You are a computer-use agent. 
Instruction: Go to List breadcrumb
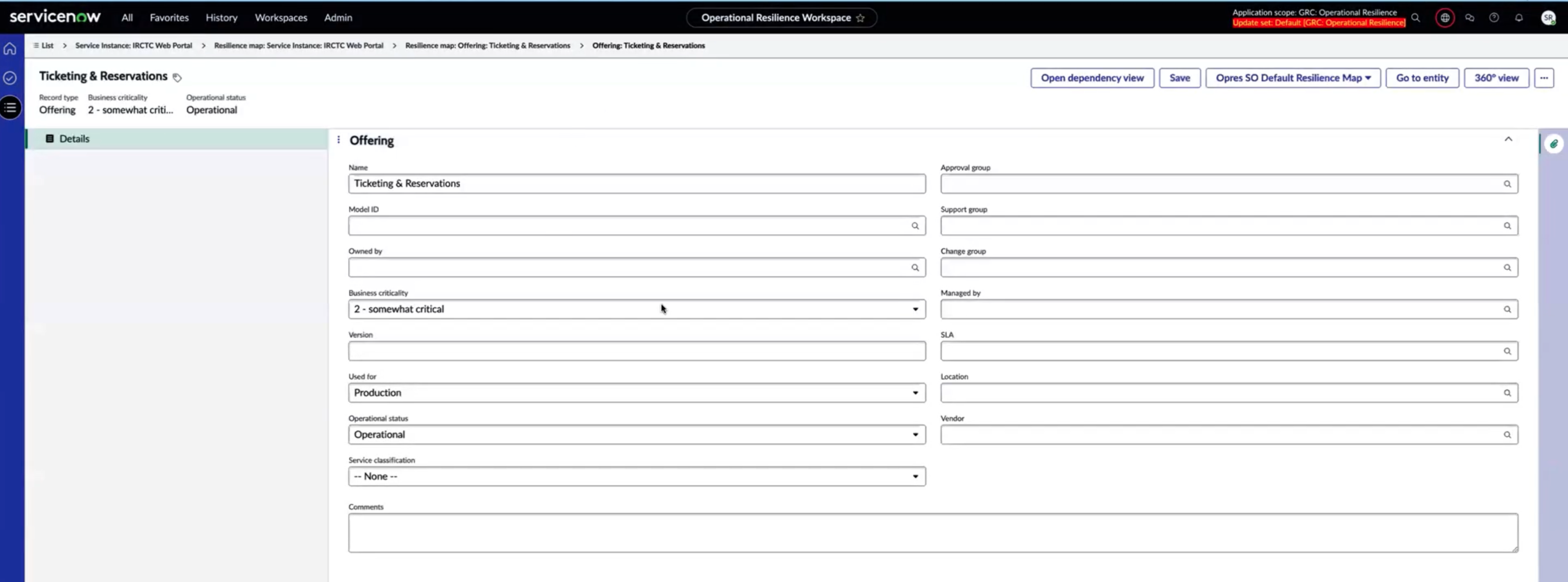(43, 45)
